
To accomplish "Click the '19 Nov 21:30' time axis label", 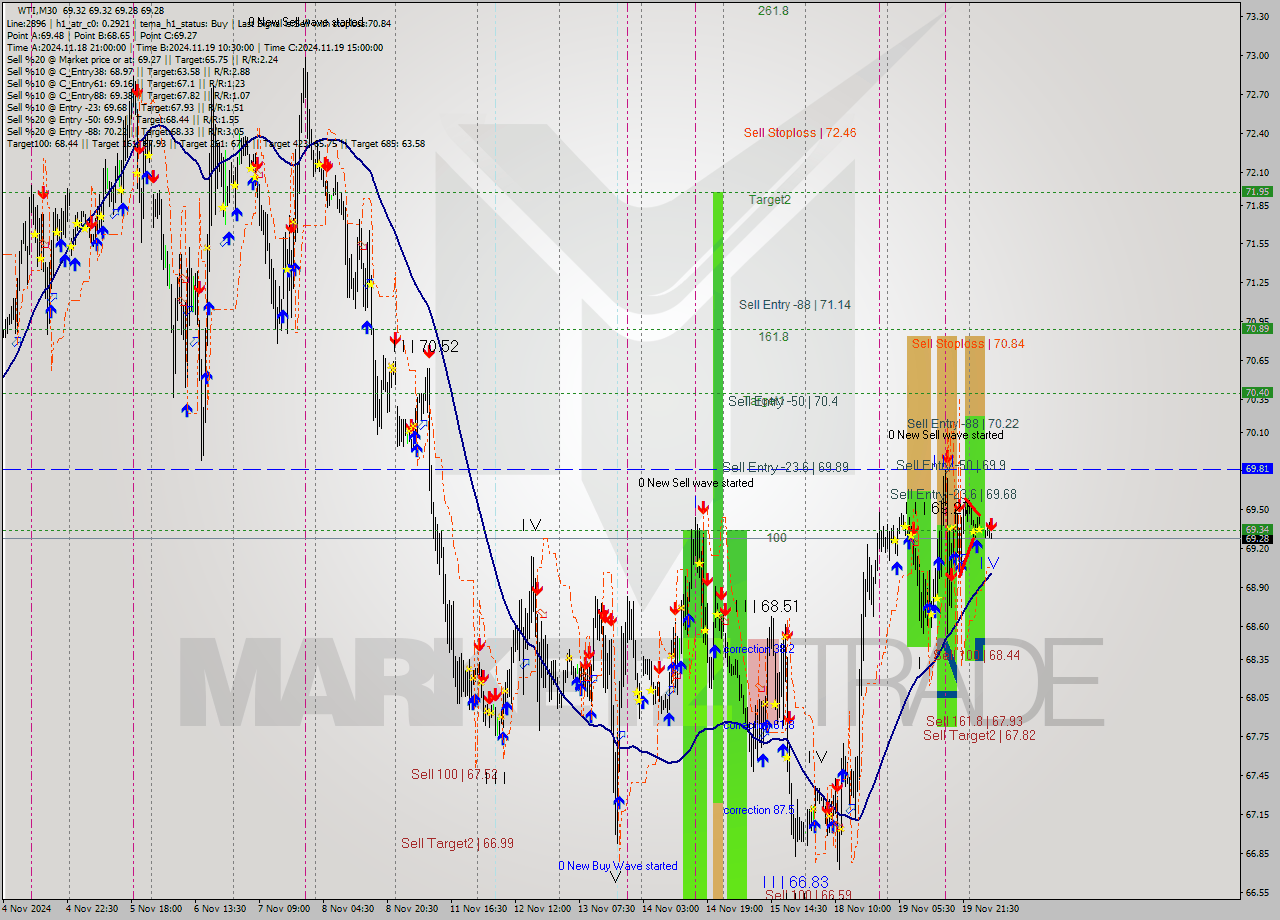I will click(990, 909).
